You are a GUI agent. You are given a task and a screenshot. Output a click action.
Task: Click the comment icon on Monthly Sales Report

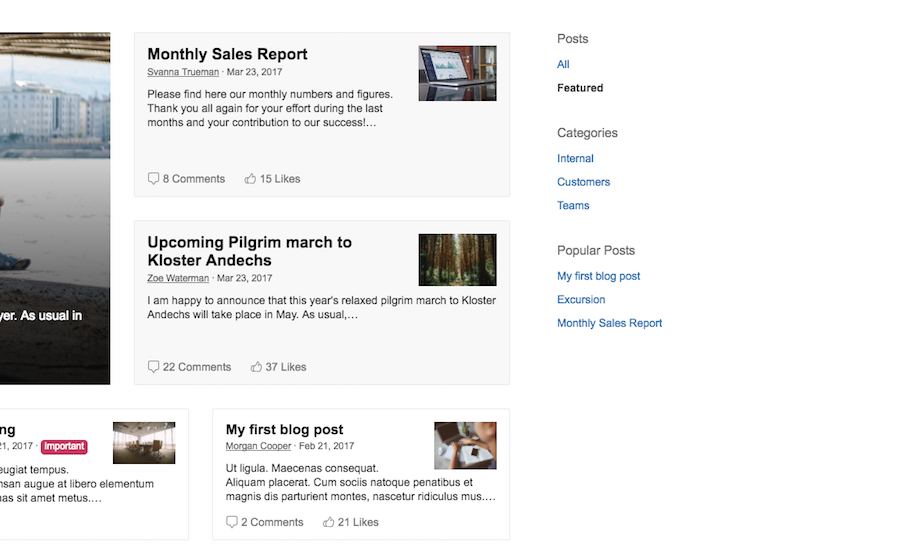coord(153,179)
